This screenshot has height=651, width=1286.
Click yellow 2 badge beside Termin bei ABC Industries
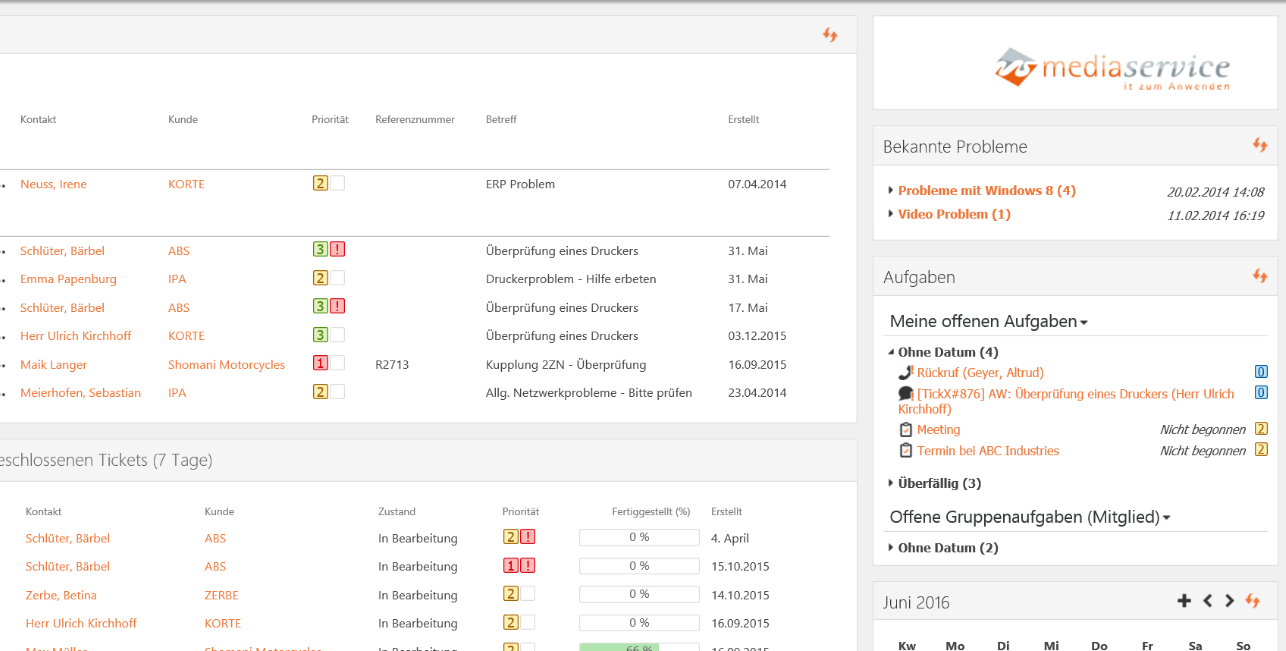[x=1261, y=451]
